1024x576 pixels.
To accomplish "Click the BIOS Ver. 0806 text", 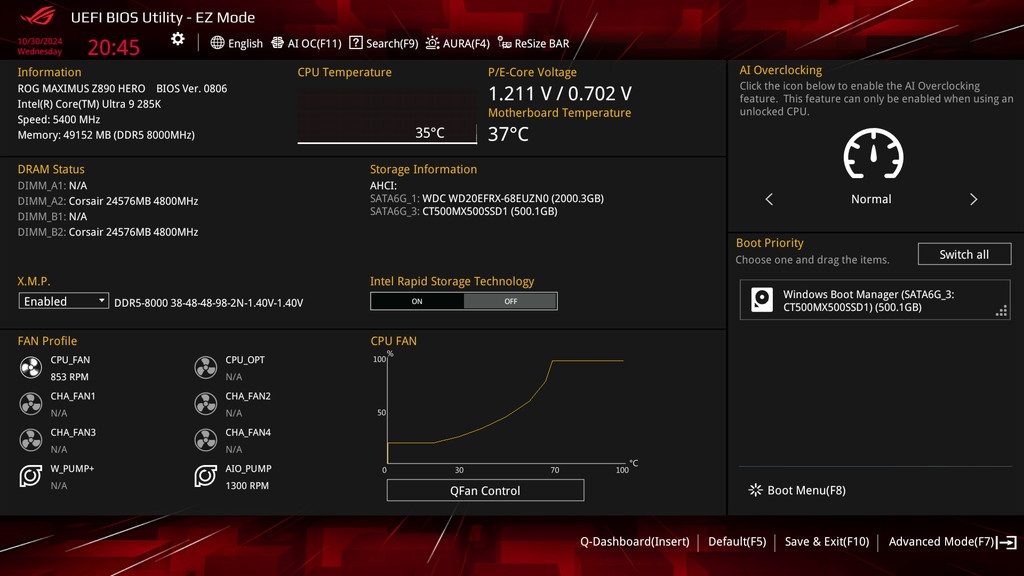I will [x=191, y=88].
